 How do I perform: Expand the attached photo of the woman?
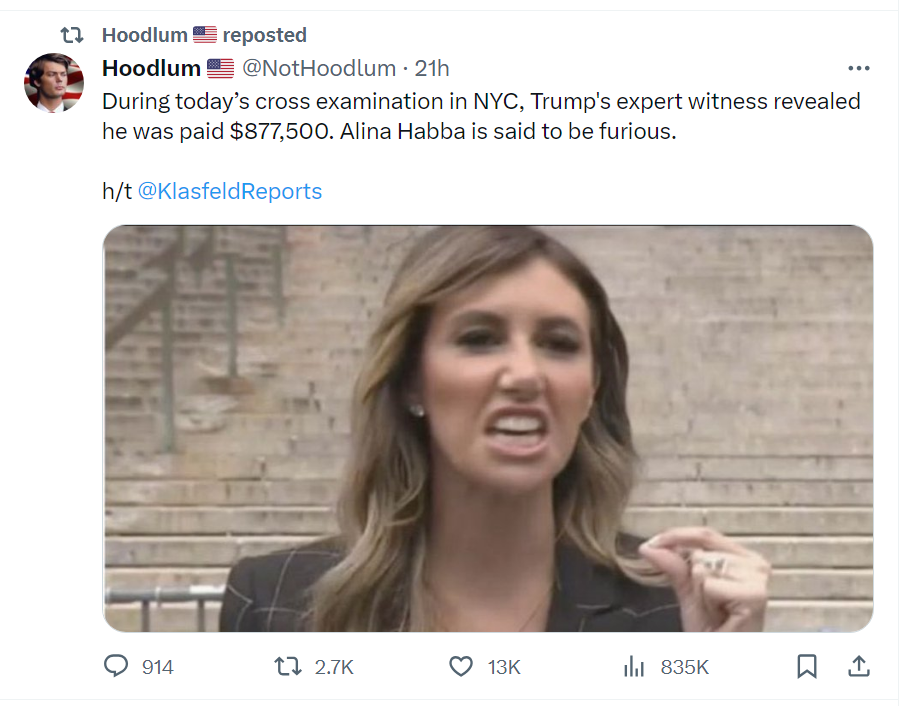pyautogui.click(x=488, y=428)
